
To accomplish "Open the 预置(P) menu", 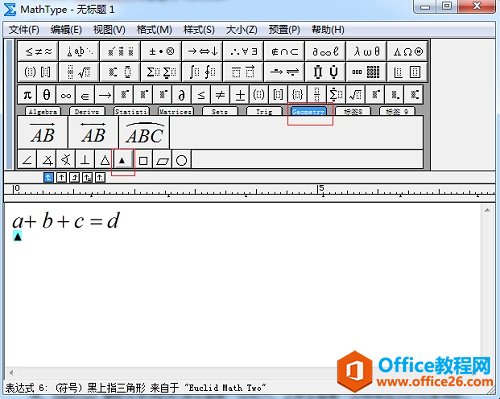I will coord(285,30).
